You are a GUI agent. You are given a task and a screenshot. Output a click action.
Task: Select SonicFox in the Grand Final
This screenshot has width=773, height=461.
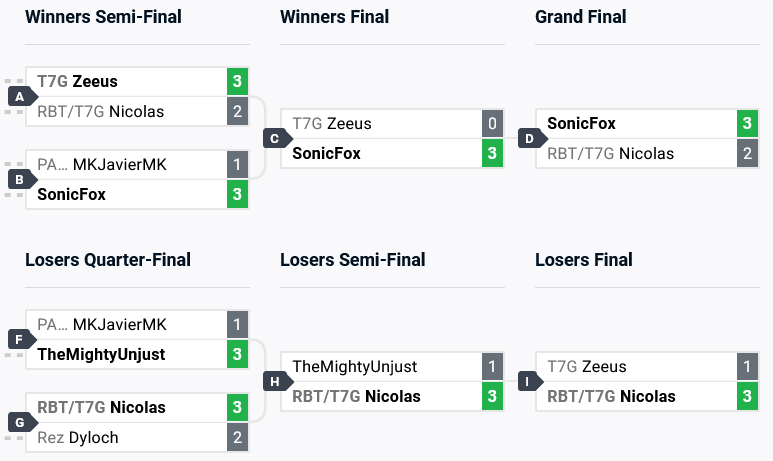[x=582, y=124]
